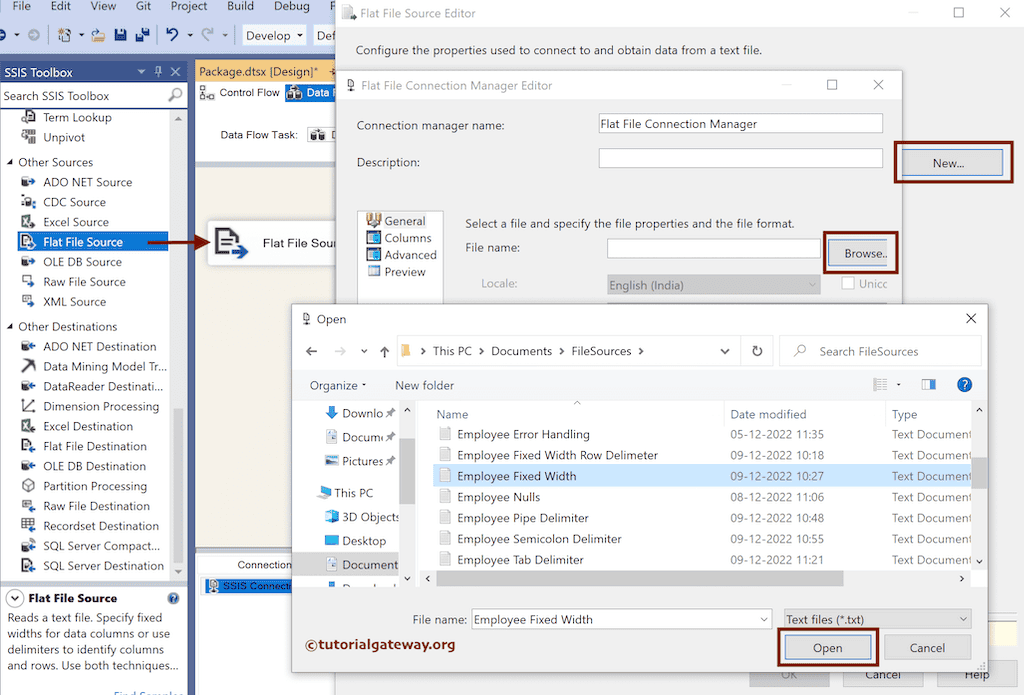Open the Git menu

[x=142, y=6]
